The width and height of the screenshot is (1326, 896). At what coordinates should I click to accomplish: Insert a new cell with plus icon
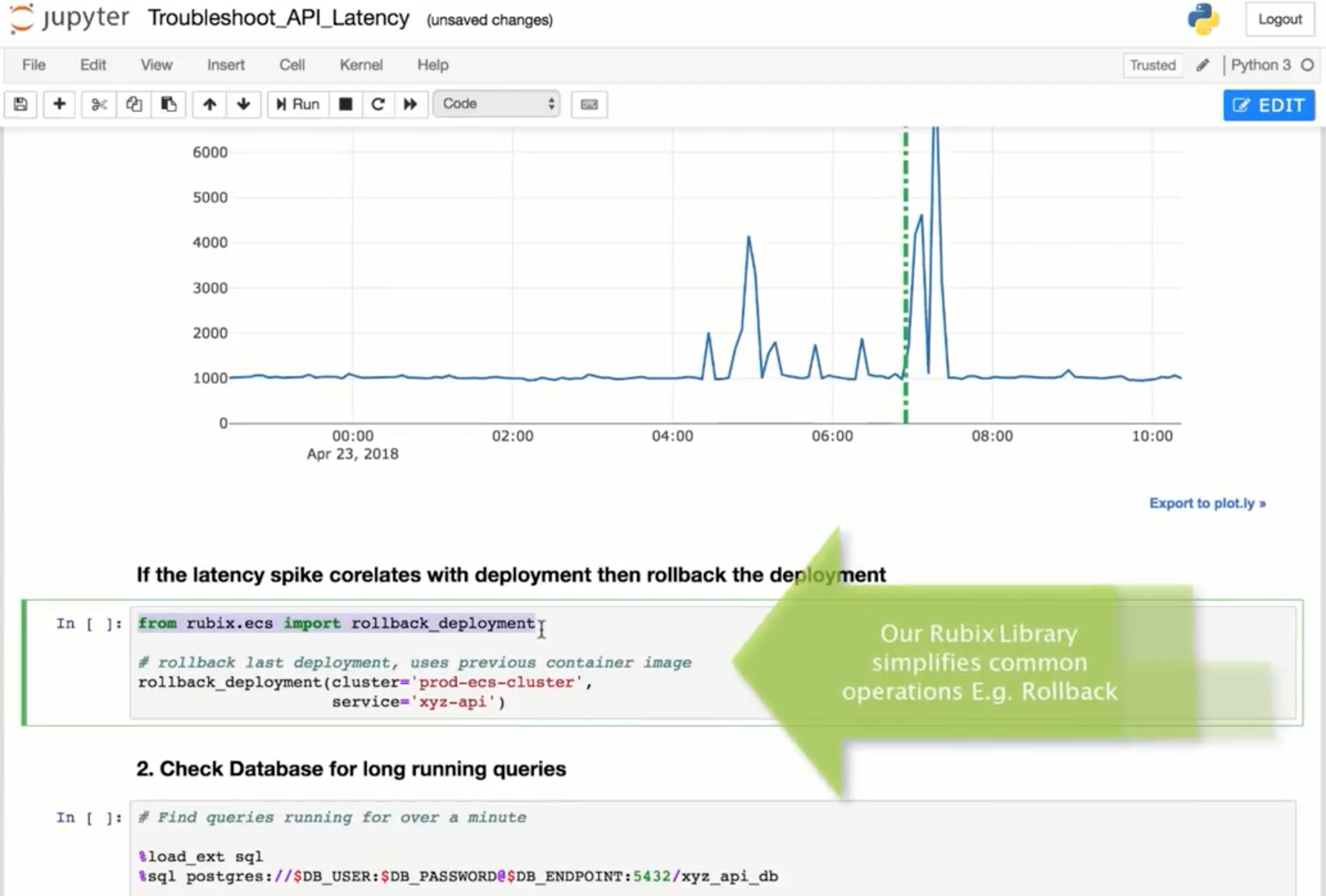[x=59, y=104]
